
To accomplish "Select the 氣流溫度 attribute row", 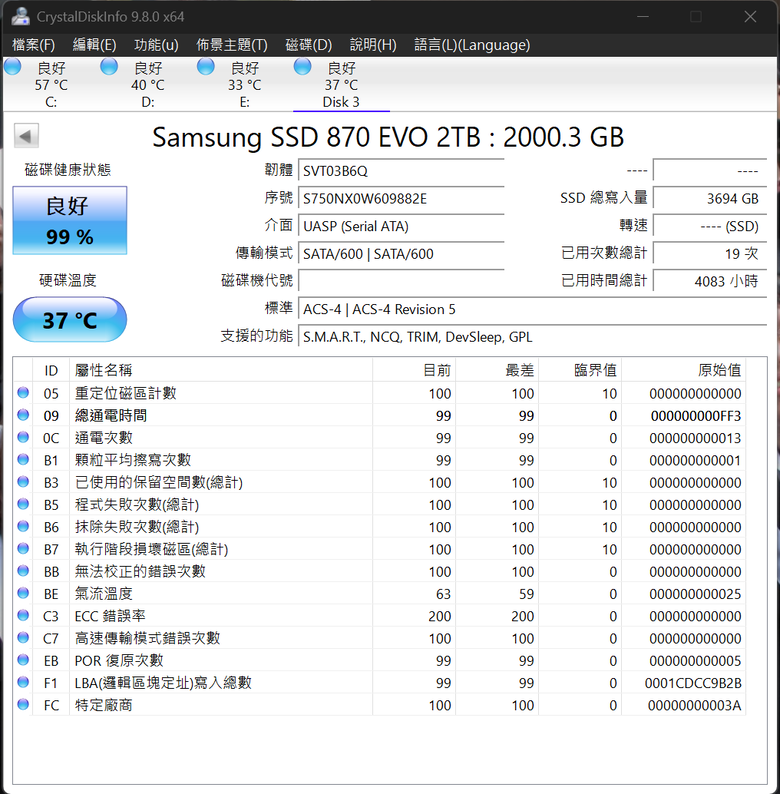I will coord(379,593).
